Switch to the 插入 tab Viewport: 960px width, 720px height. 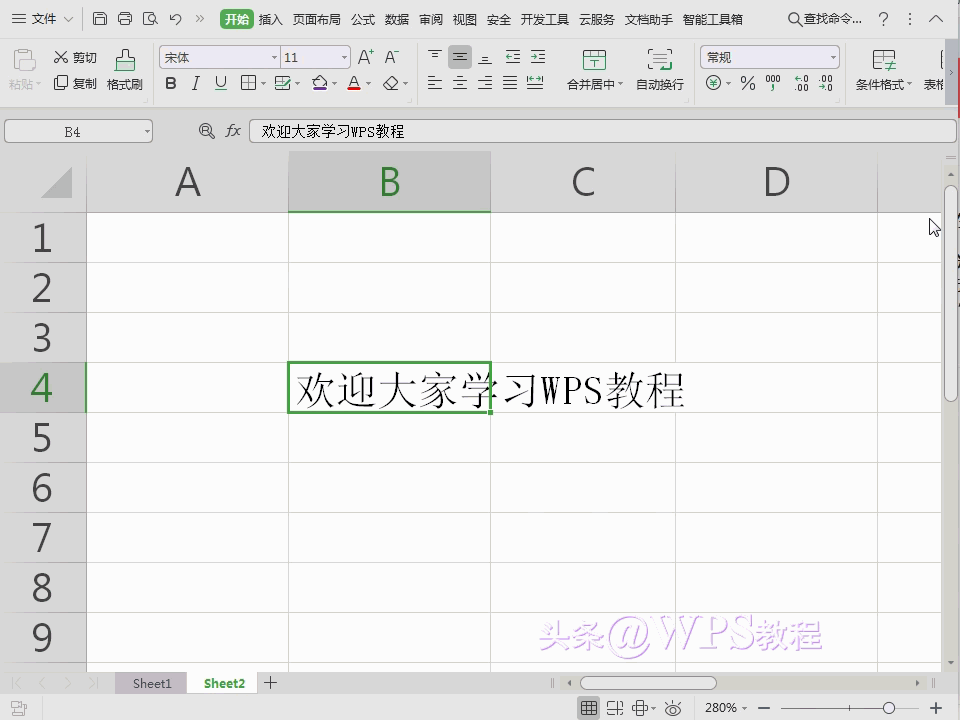270,20
